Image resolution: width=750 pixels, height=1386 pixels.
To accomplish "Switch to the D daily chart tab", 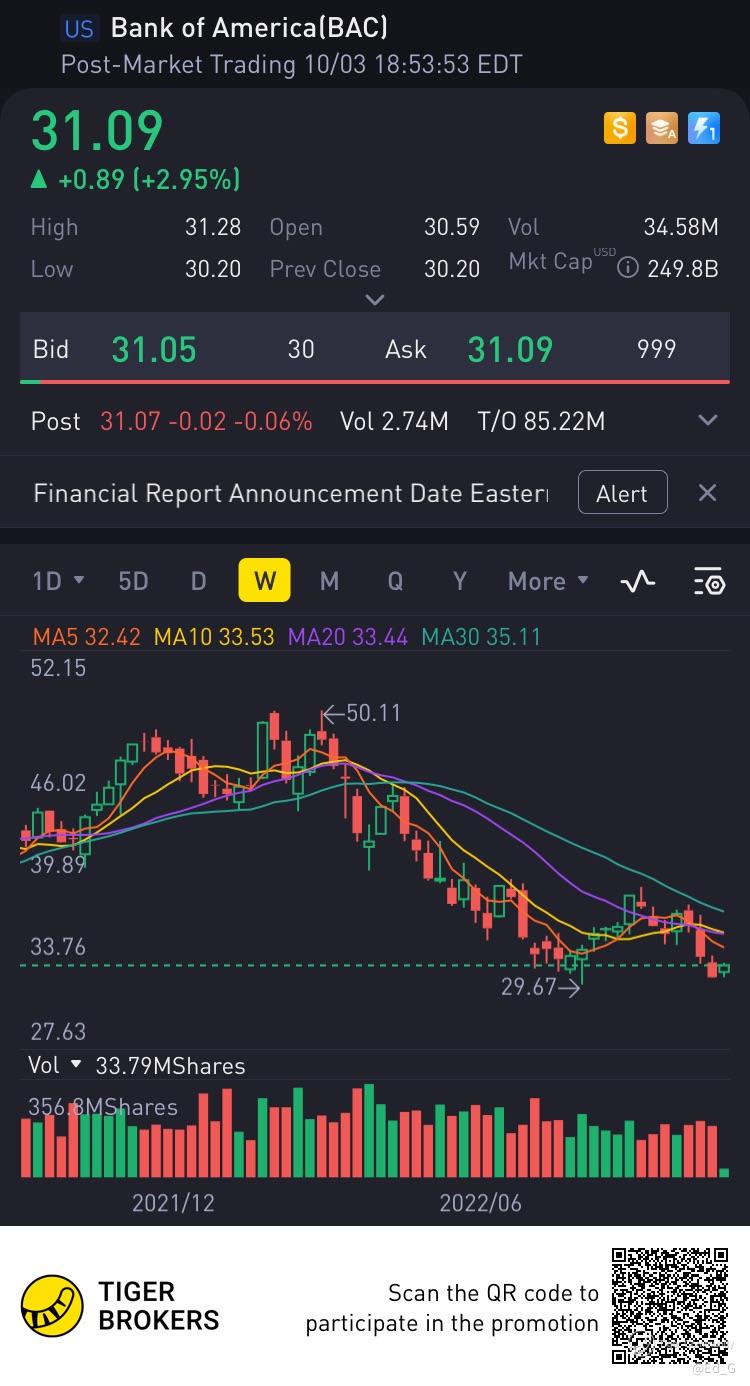I will point(198,581).
